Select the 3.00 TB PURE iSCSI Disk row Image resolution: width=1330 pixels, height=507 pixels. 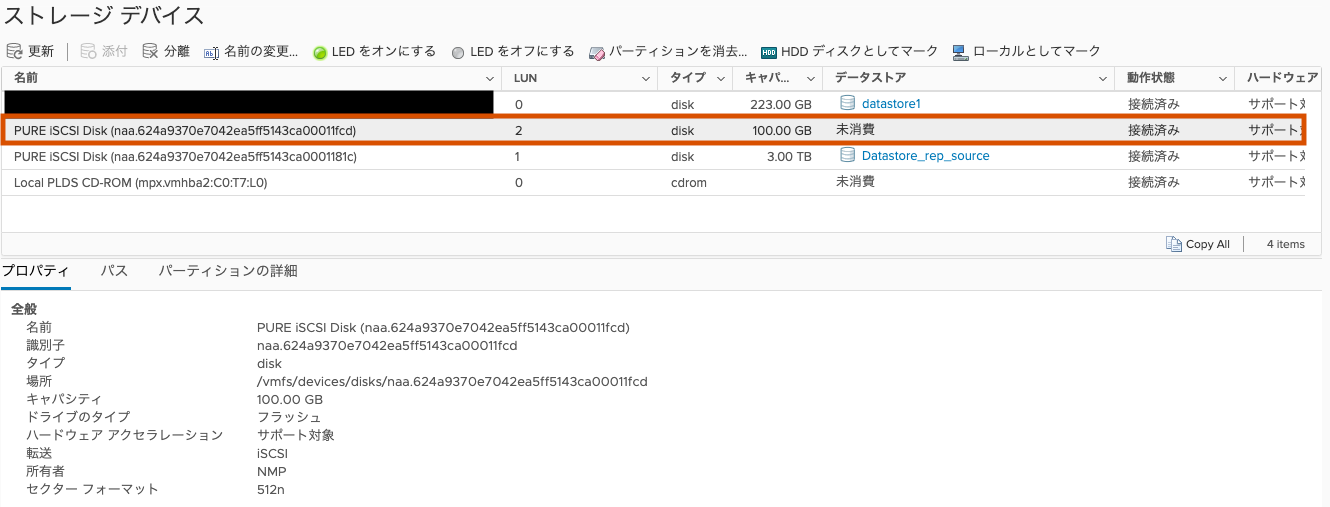(x=185, y=156)
